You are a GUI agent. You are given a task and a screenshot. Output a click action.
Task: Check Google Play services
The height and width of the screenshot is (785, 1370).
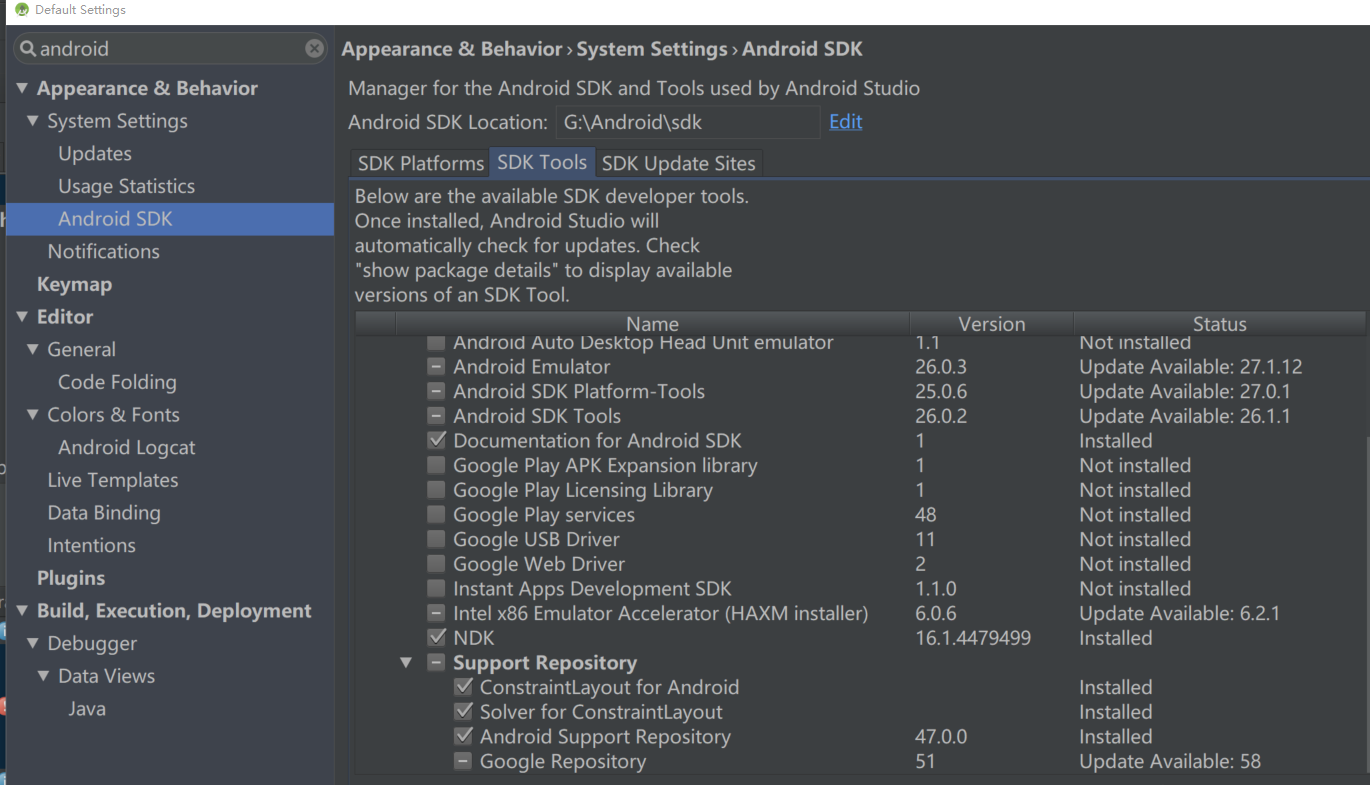pos(436,515)
